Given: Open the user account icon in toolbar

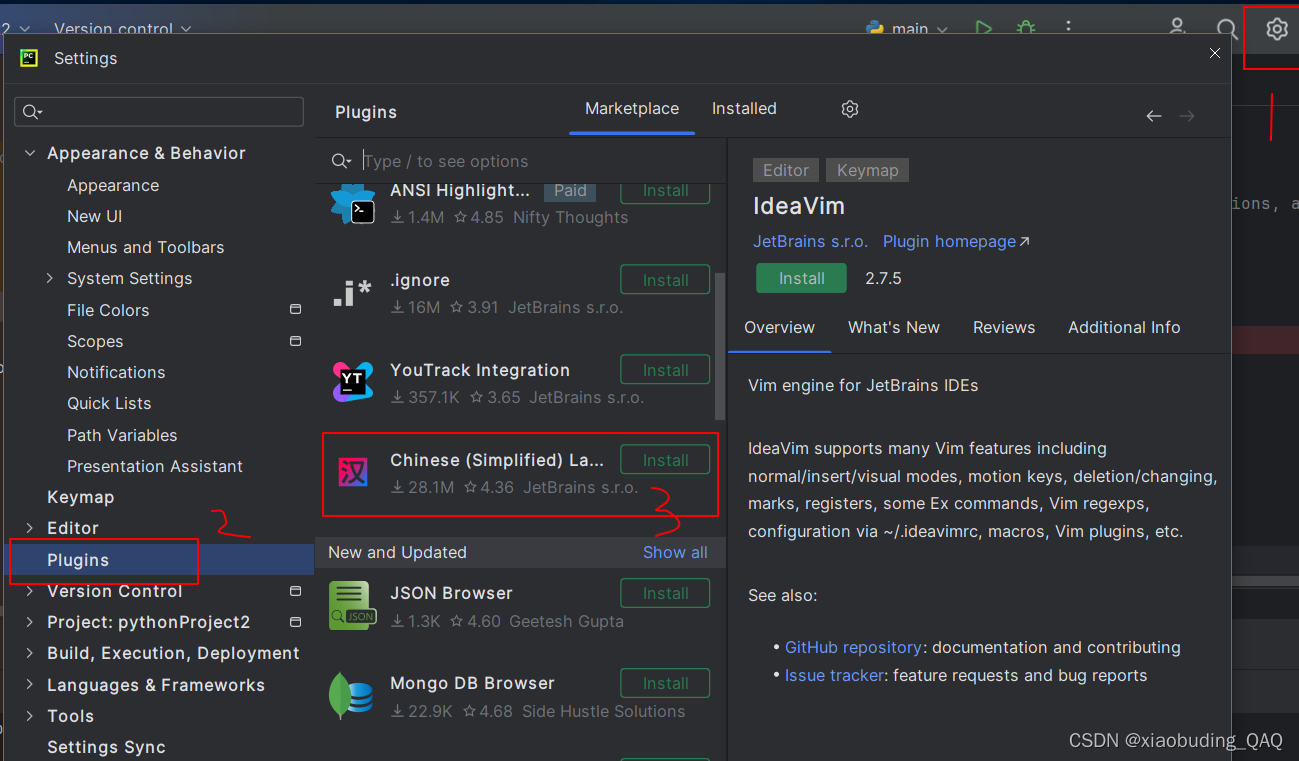Looking at the screenshot, I should point(1177,29).
